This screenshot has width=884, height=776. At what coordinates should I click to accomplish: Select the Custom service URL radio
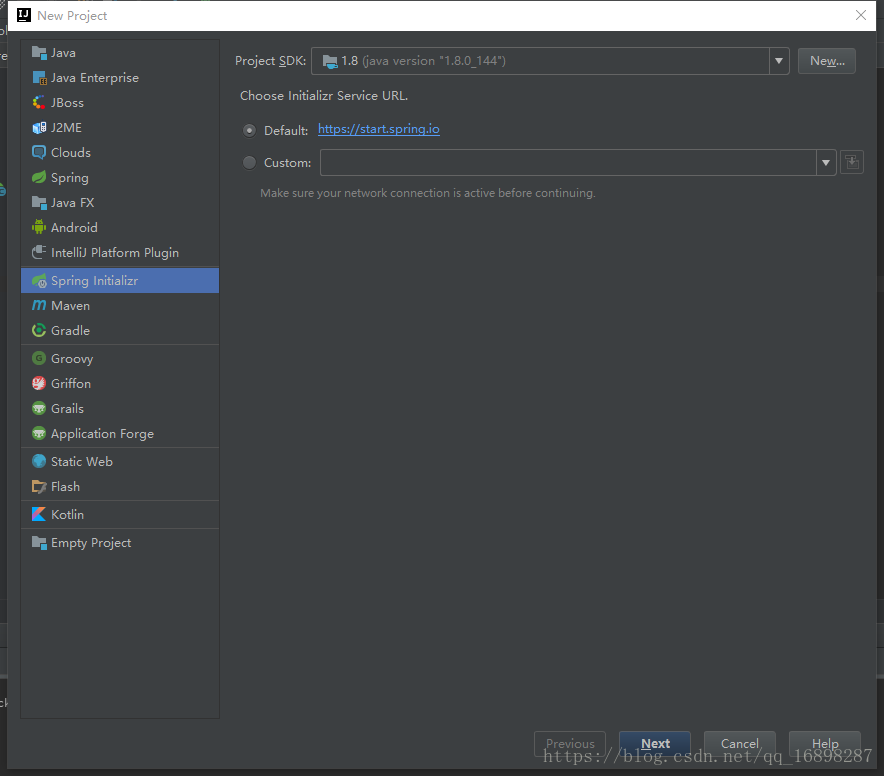coord(249,162)
